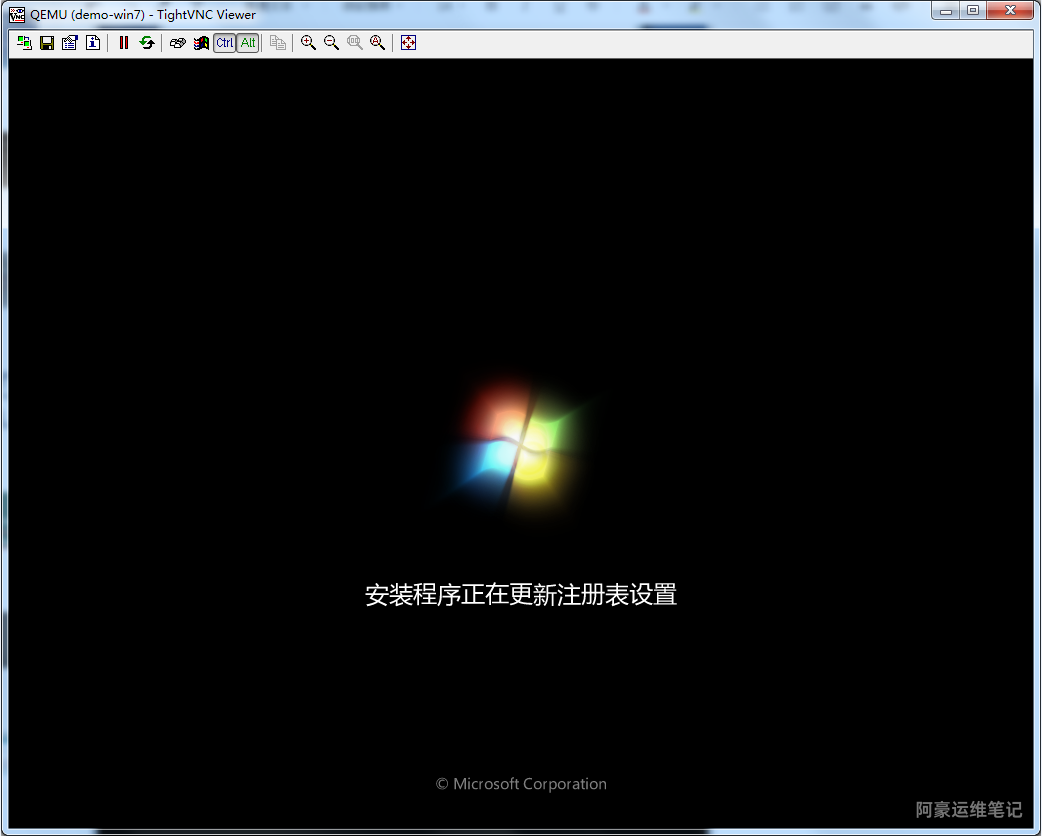Click the Transfer Files toolbar icon
Screen dimensions: 1042x836
click(x=278, y=43)
